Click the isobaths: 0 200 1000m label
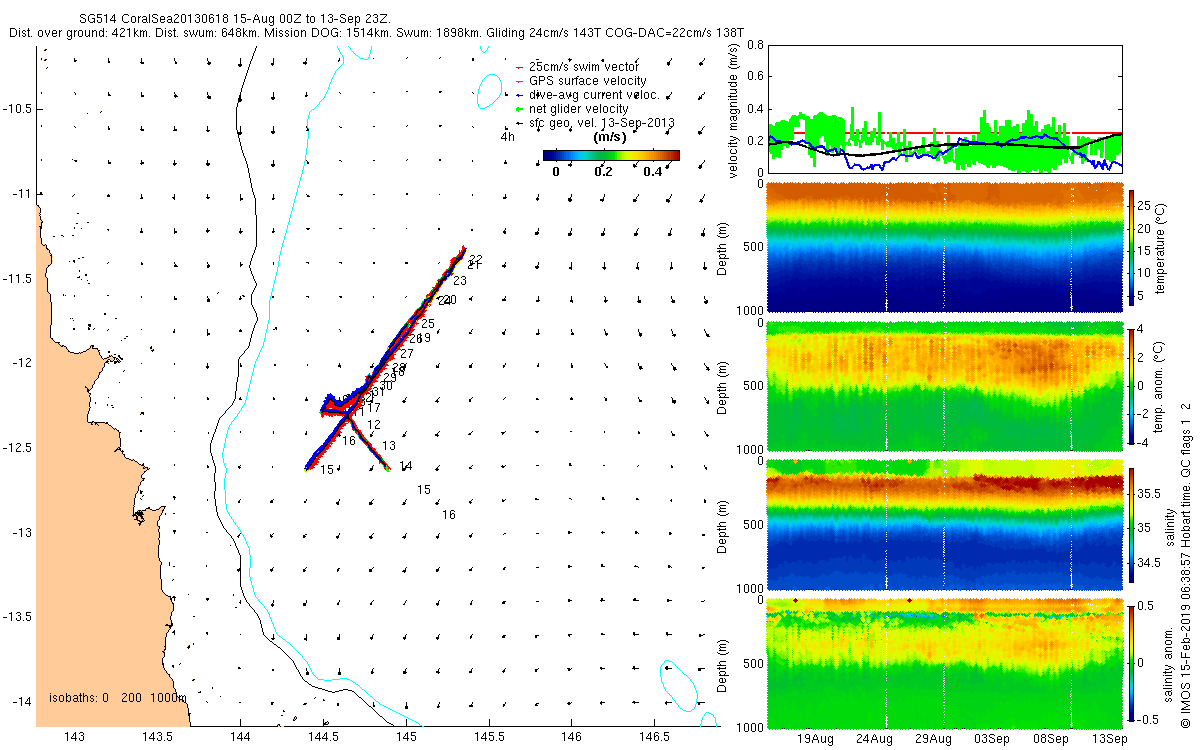The width and height of the screenshot is (1200, 750). [118, 697]
